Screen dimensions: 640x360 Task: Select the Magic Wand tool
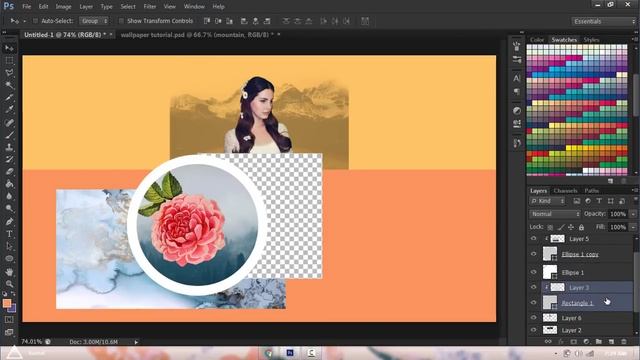coord(9,85)
